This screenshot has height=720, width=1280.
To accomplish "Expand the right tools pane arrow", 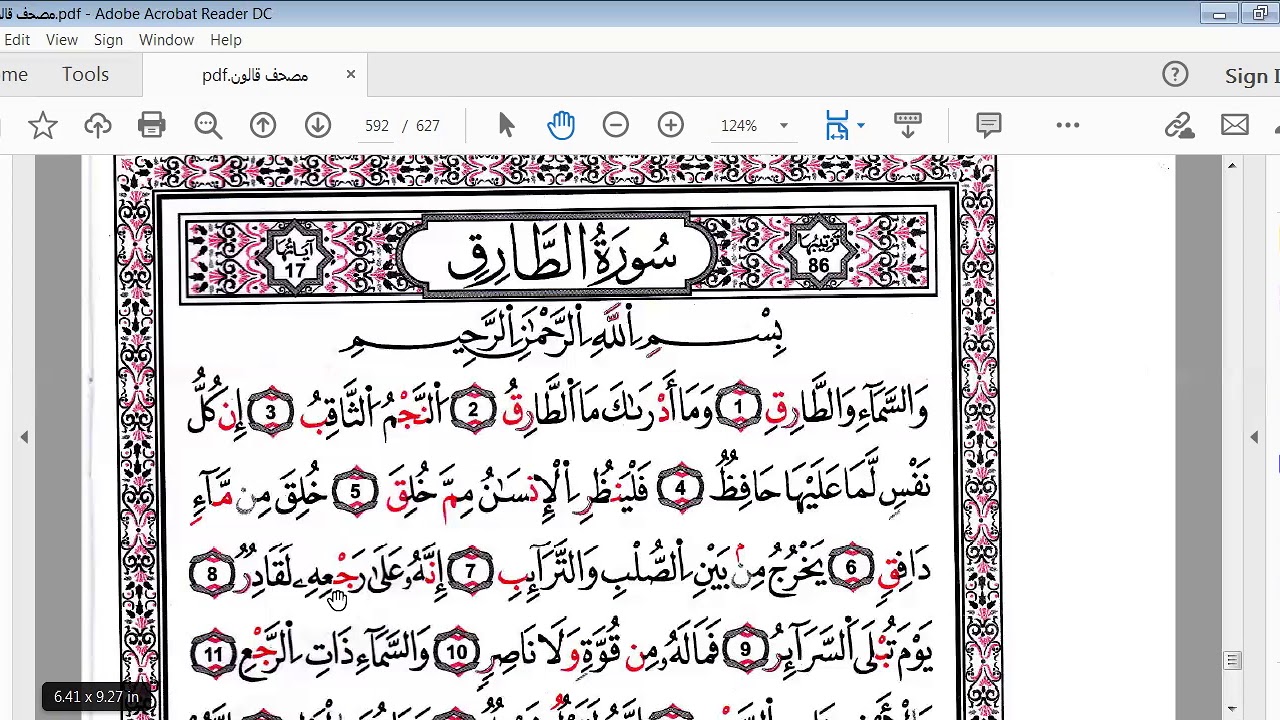I will click(x=1254, y=437).
